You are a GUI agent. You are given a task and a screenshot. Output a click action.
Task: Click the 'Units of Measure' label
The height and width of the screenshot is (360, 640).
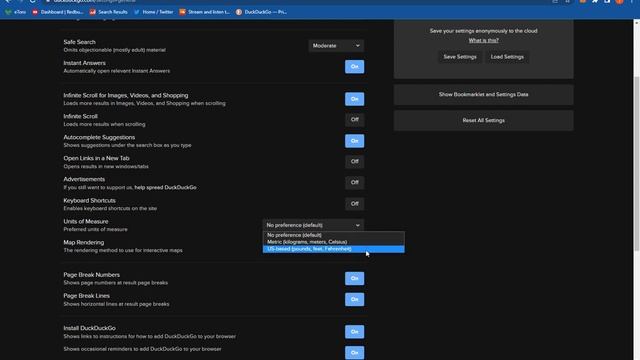click(86, 222)
